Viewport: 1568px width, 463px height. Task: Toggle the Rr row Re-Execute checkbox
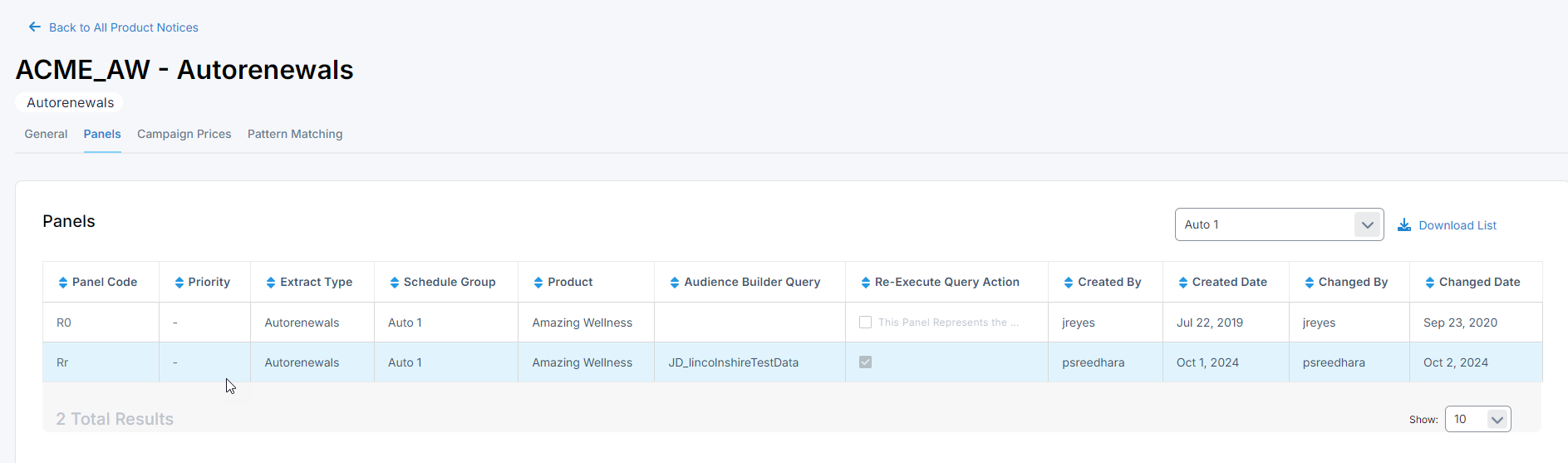pos(865,362)
